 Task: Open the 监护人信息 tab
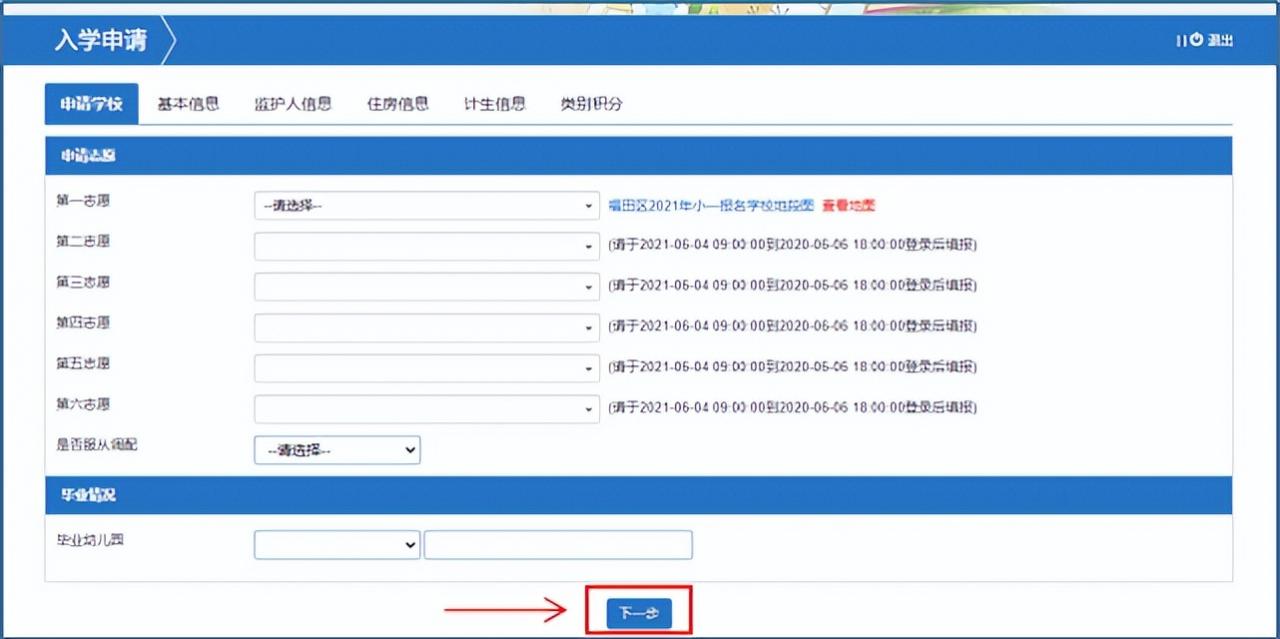pos(292,103)
